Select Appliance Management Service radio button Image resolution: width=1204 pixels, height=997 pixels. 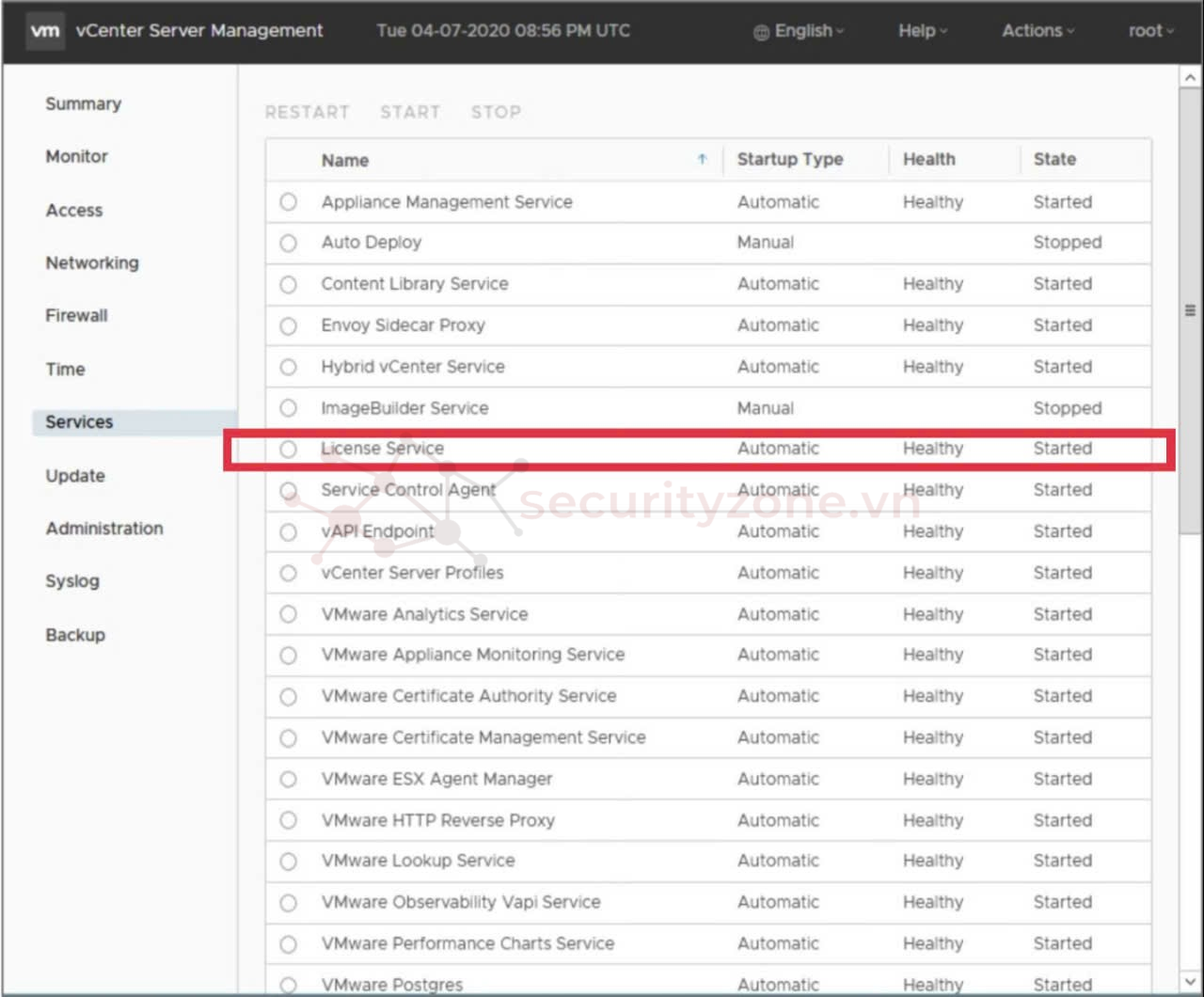(289, 202)
